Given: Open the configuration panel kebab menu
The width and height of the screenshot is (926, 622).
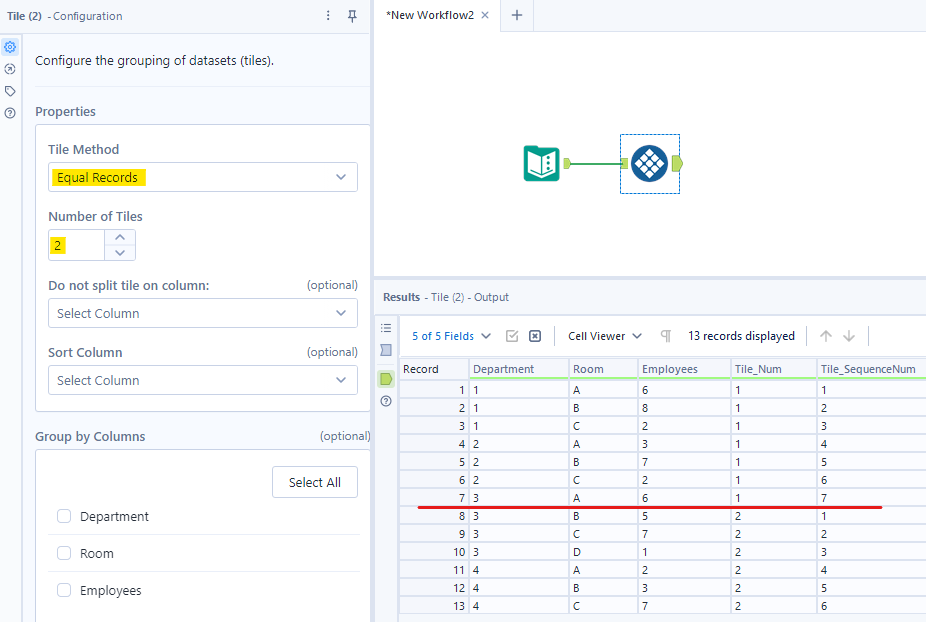Looking at the screenshot, I should coord(328,16).
